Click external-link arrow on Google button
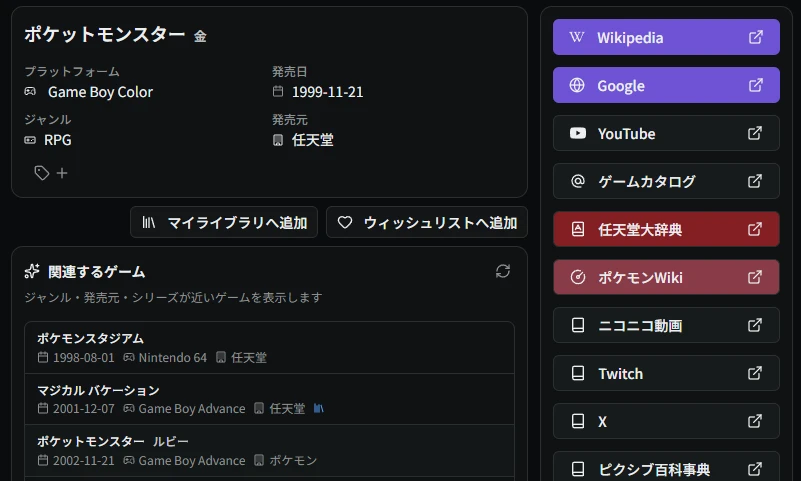The image size is (801, 481). click(x=756, y=85)
